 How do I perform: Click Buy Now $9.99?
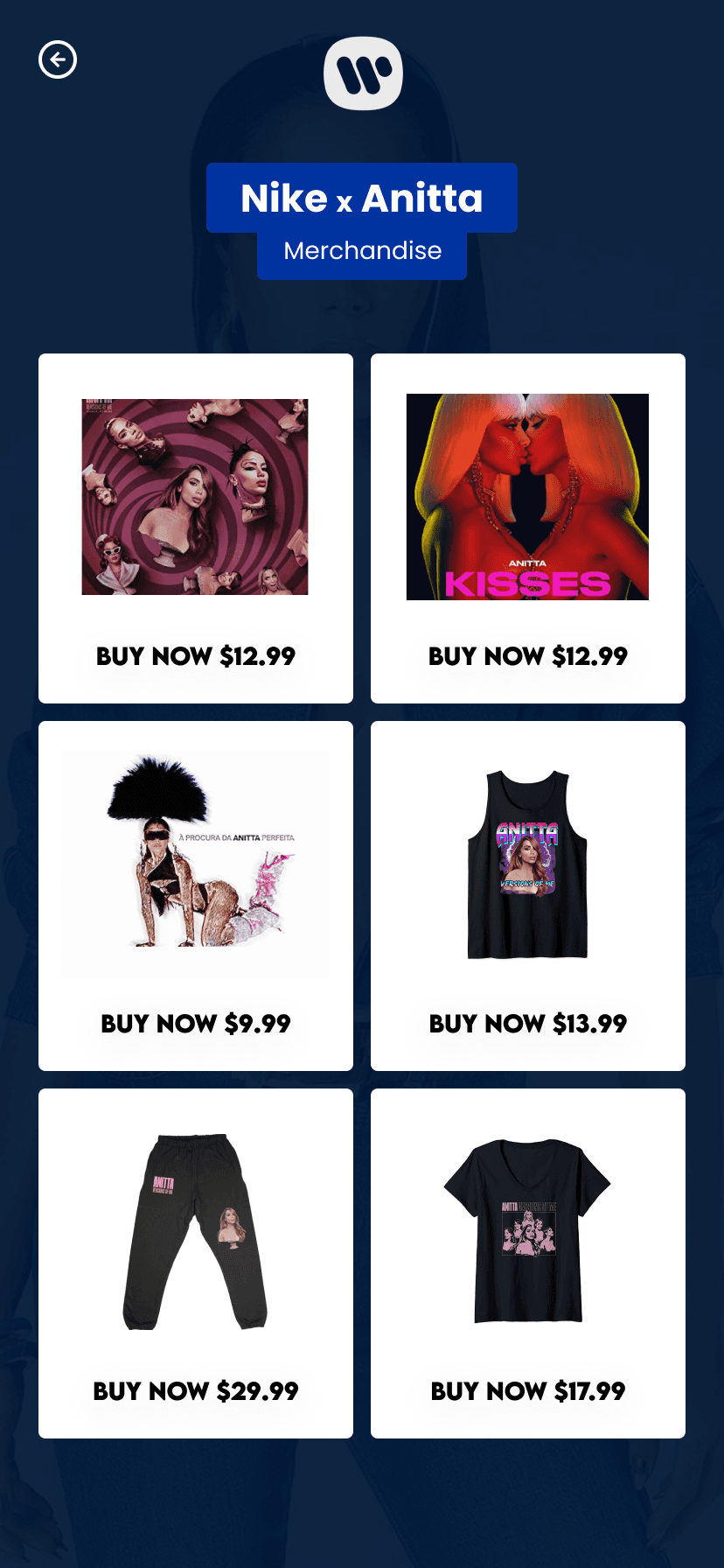pos(196,1024)
